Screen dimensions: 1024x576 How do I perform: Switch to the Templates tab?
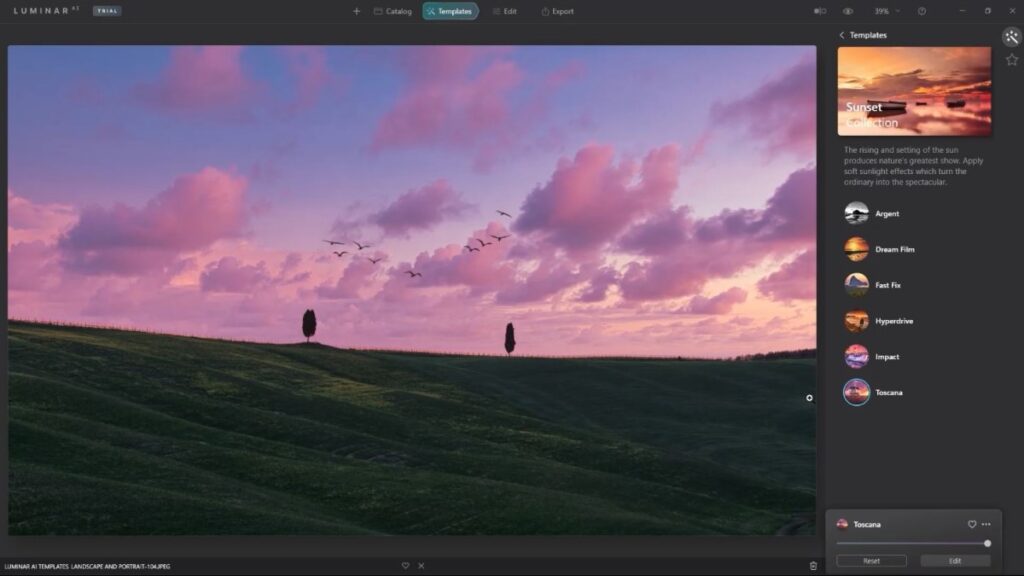click(x=450, y=11)
